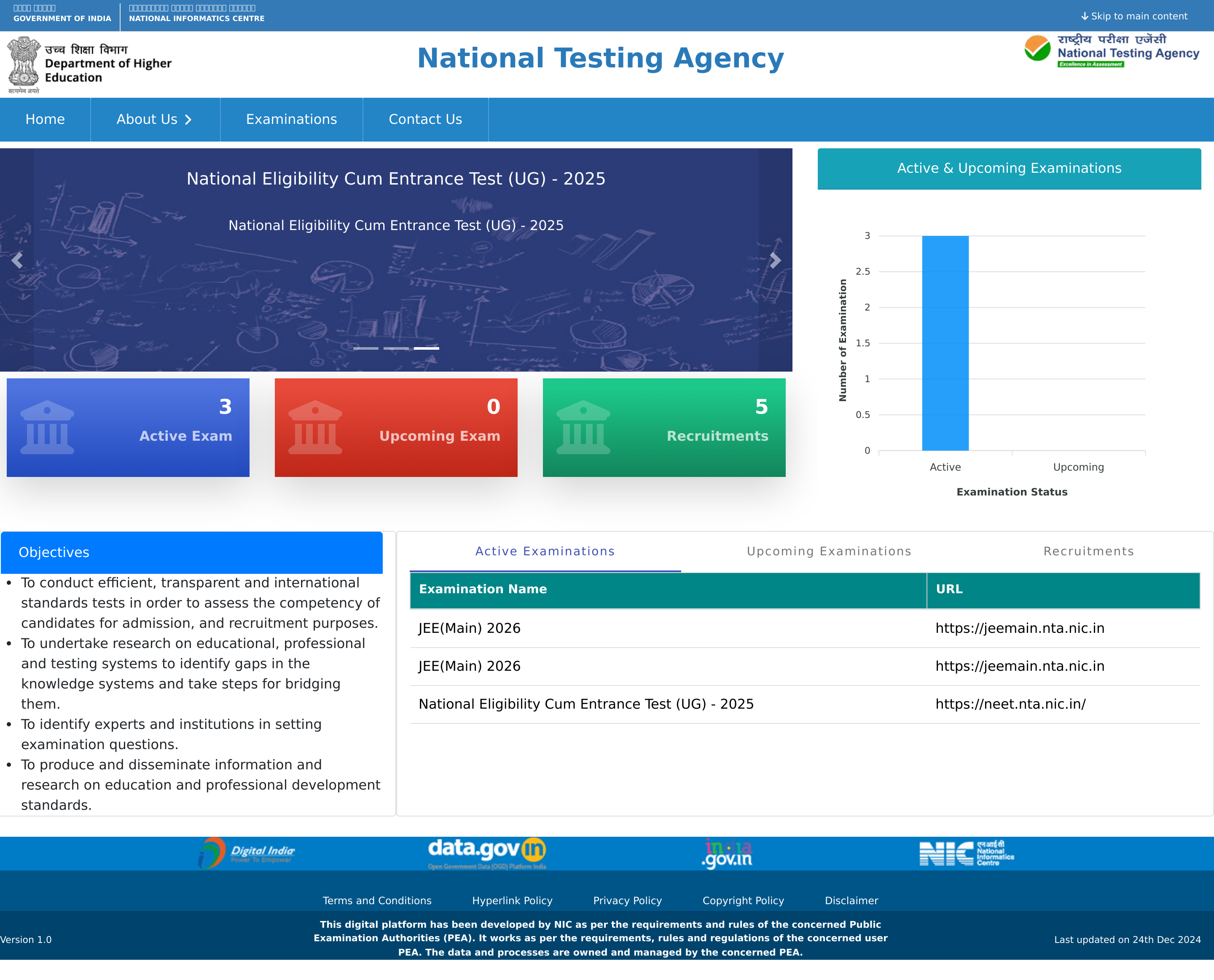Click the Version 1.0 footer text
The height and width of the screenshot is (980, 1214).
point(26,940)
